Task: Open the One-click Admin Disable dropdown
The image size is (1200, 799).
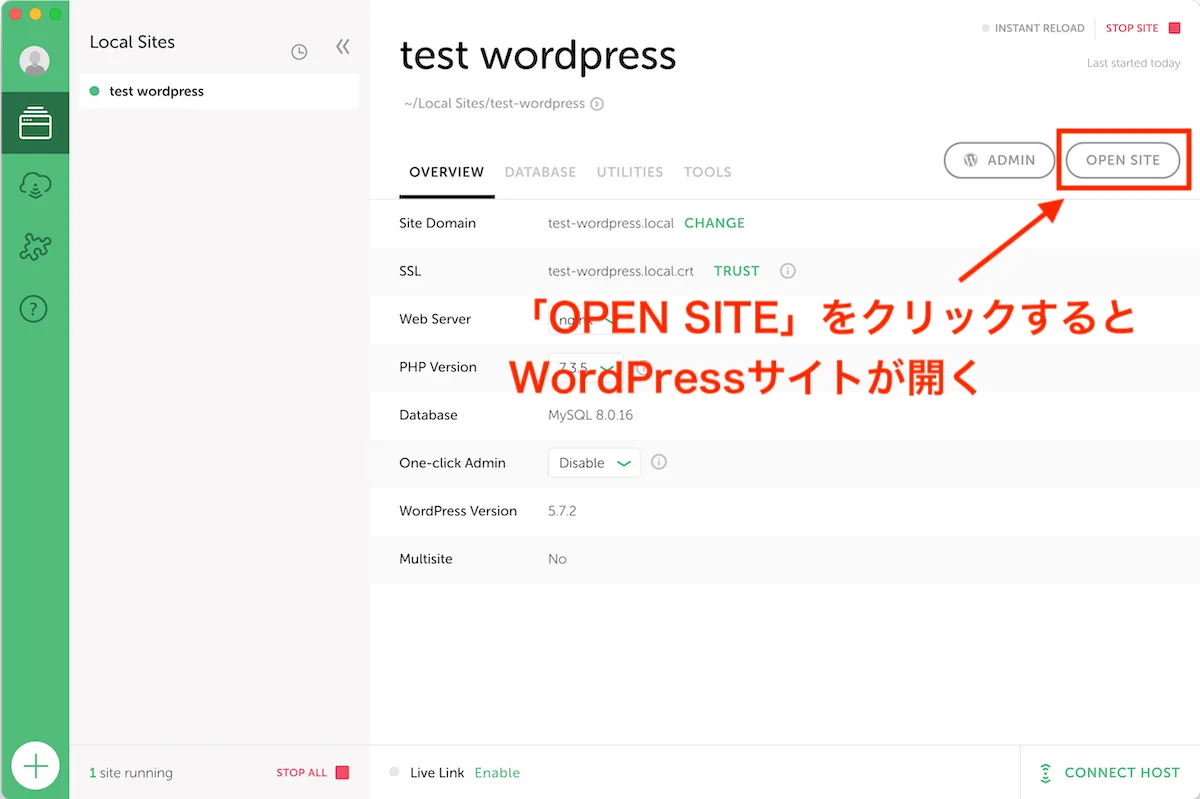Action: 594,463
